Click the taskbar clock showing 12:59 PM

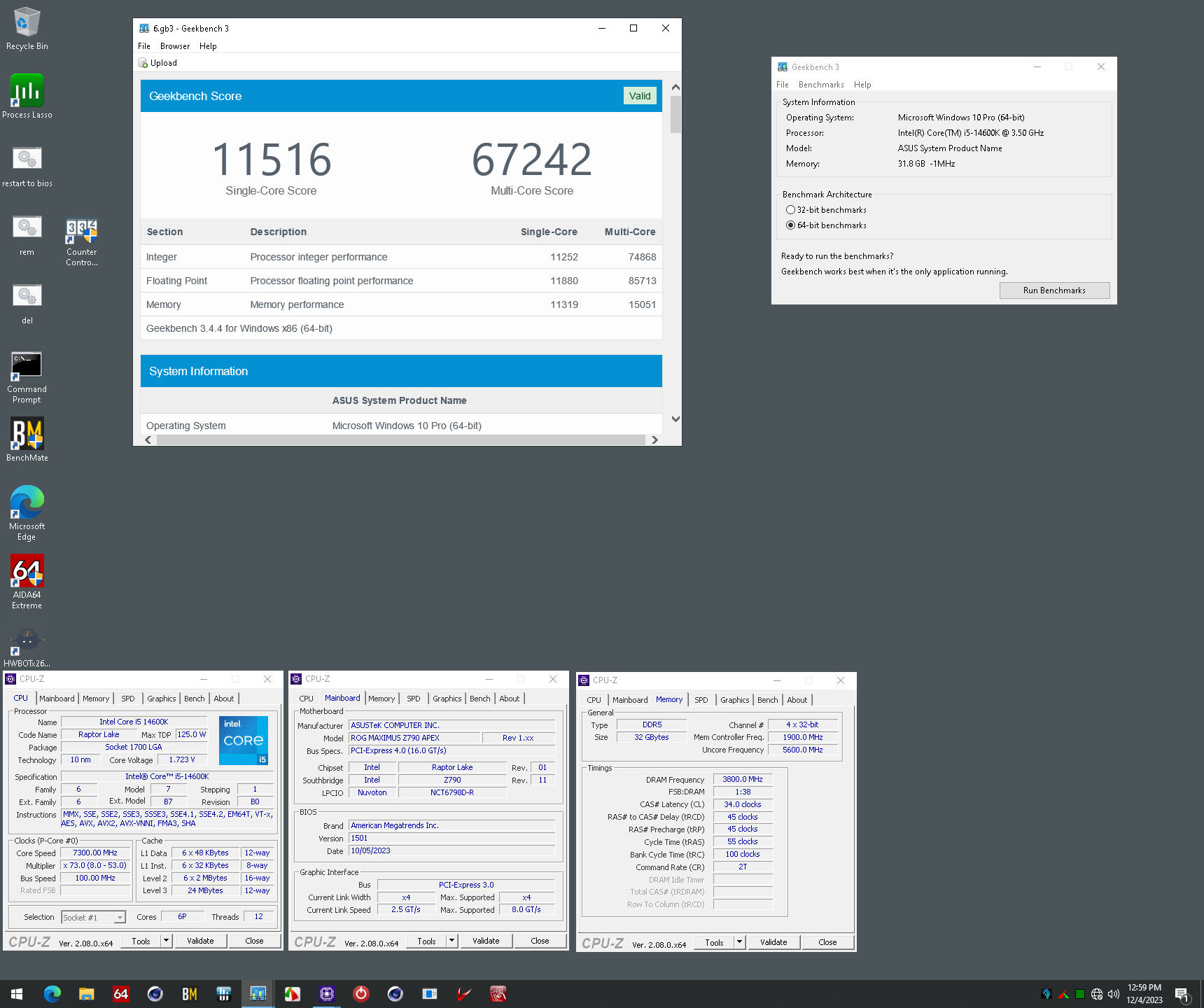tap(1144, 994)
